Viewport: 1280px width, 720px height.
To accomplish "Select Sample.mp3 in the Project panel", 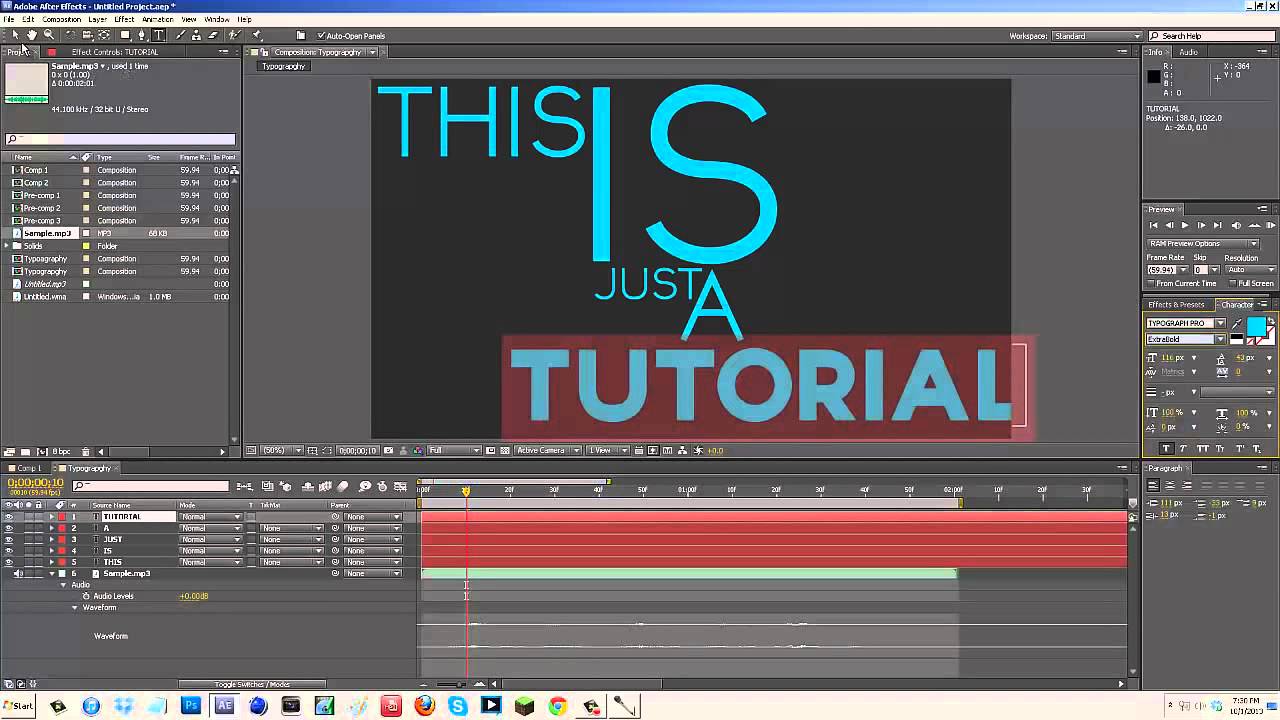I will (x=47, y=233).
